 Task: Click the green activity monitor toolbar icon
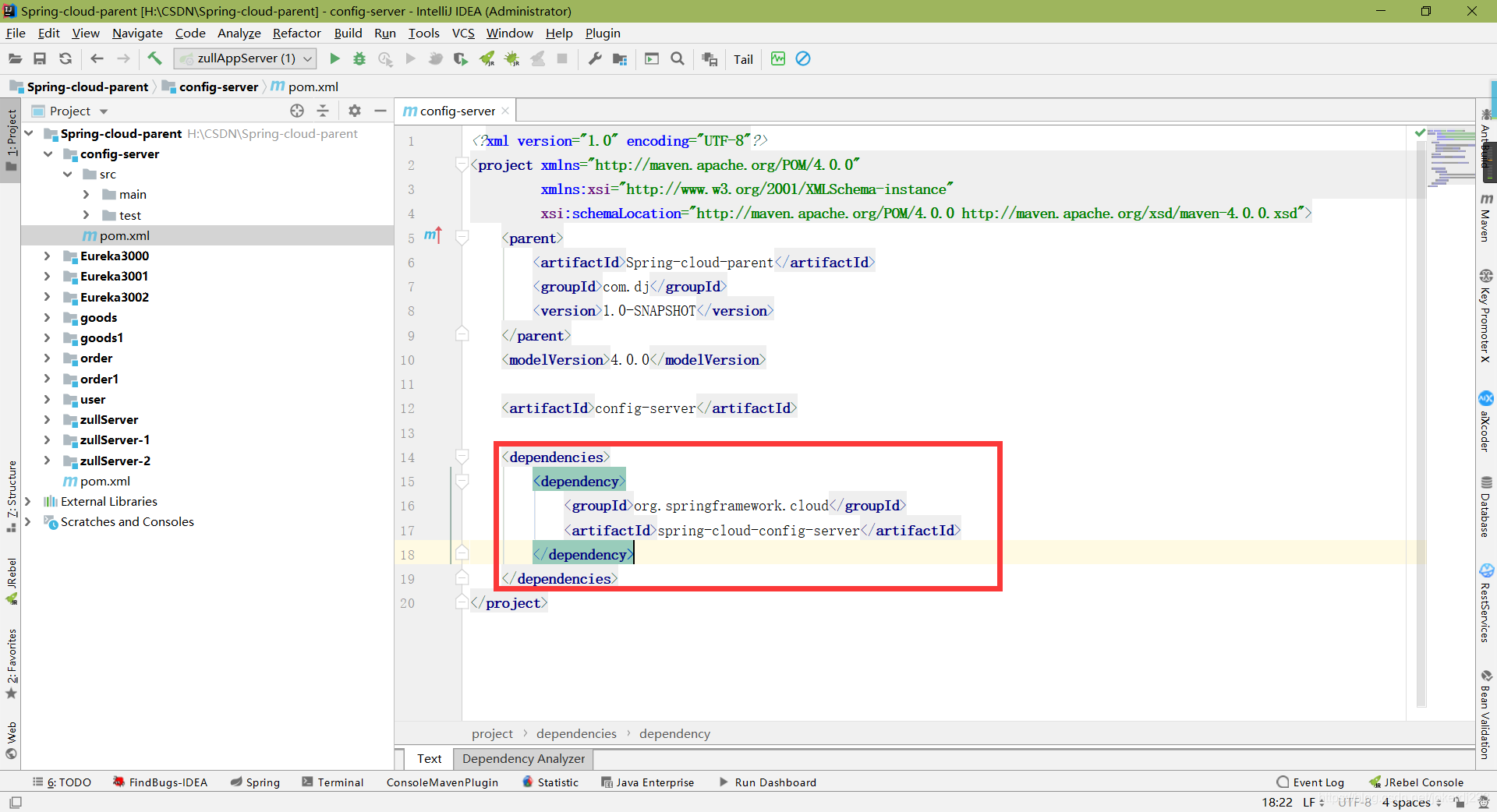click(x=778, y=58)
